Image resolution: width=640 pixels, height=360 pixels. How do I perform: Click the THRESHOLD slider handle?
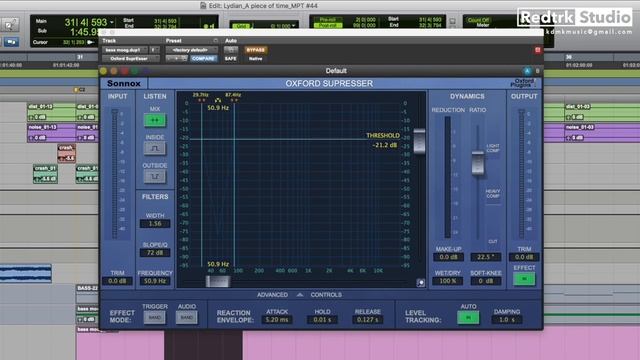click(419, 141)
